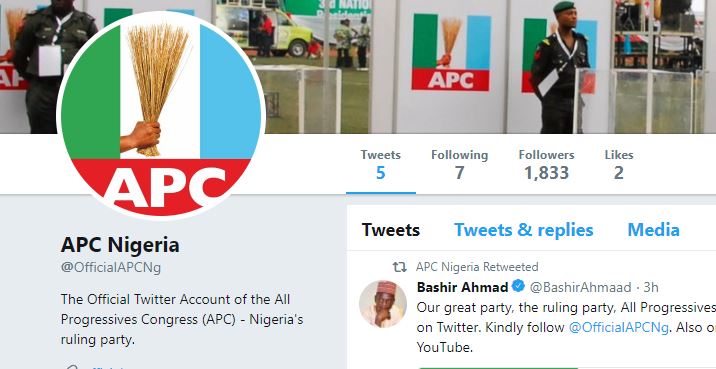Viewport: 716px width, 369px height.
Task: Click the APC Nigeria profile name
Action: click(x=120, y=245)
